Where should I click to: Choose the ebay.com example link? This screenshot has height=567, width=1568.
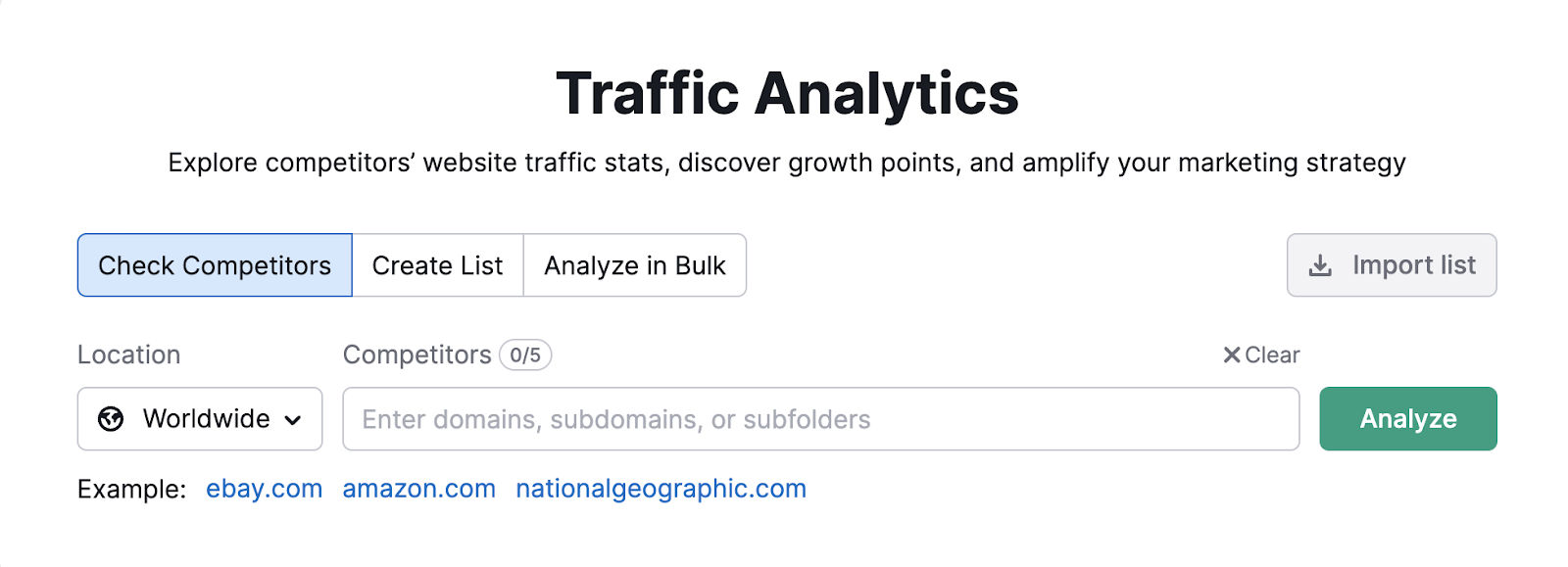coord(264,489)
